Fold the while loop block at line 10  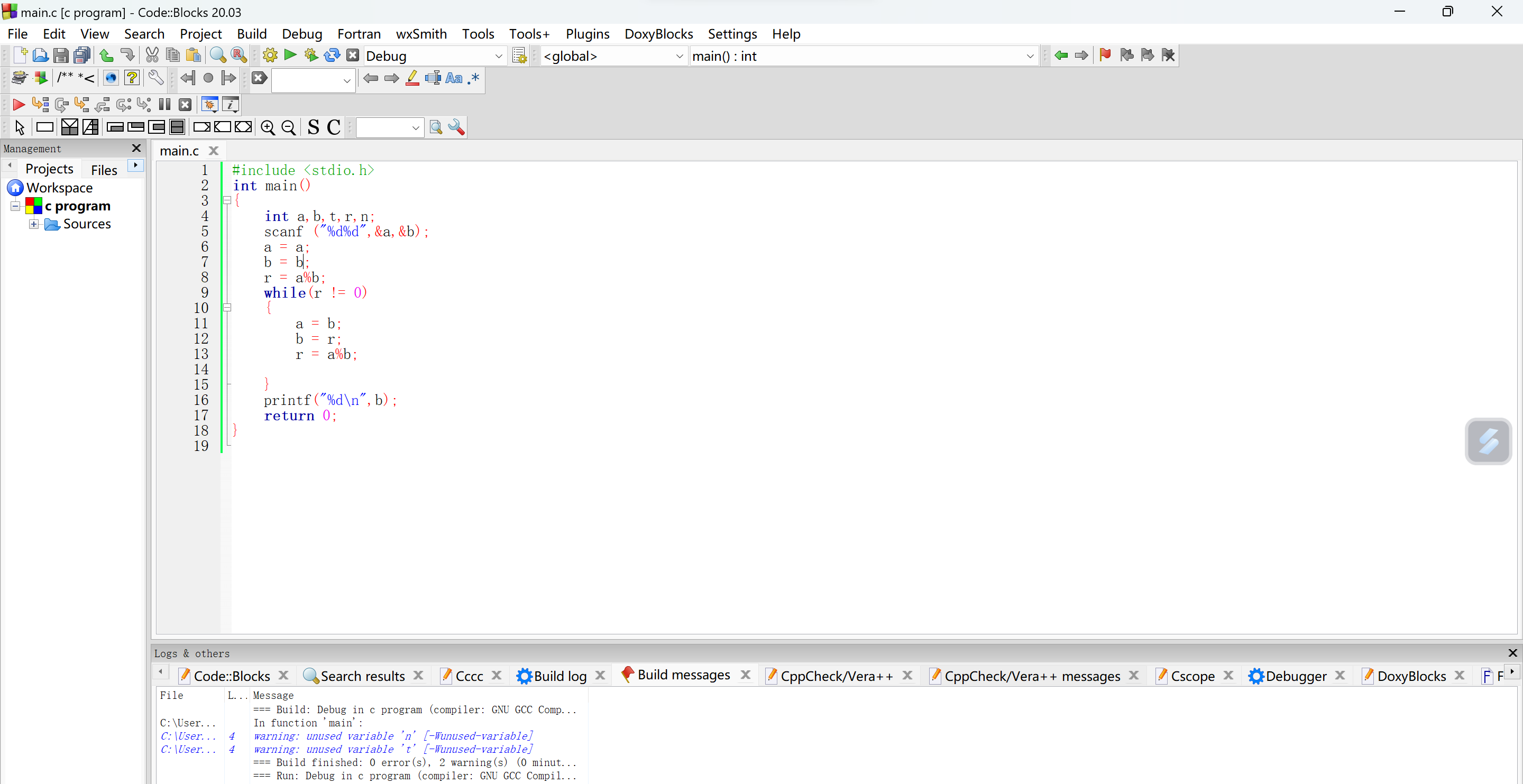point(227,308)
